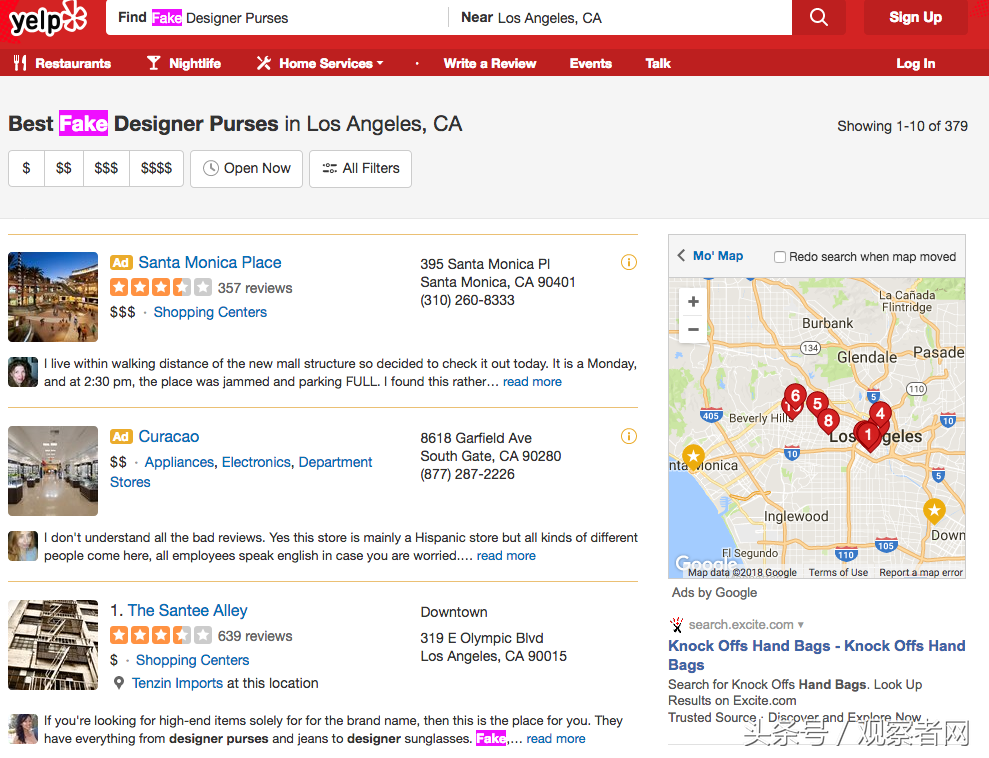Click Report a map error
This screenshot has width=989, height=758.
(x=921, y=573)
